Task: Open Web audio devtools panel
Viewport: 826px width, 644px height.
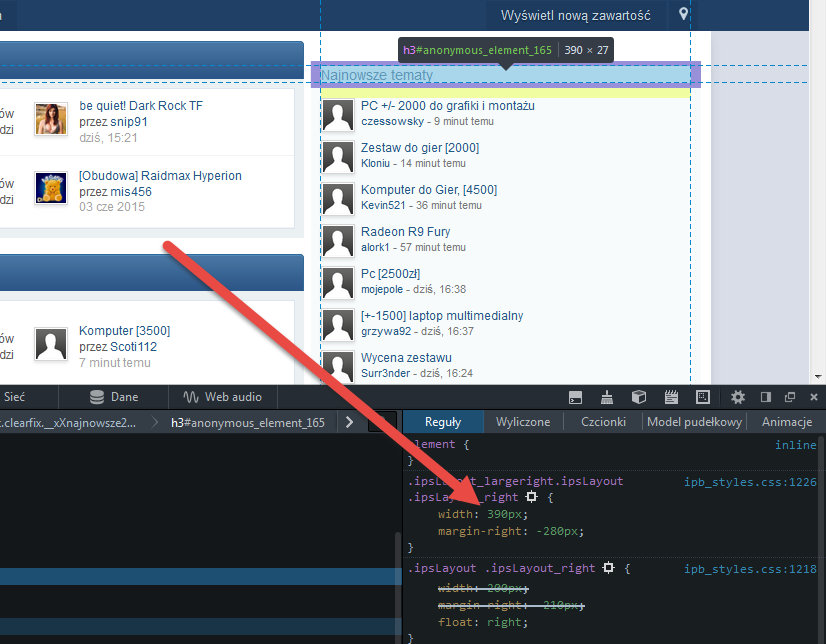Action: (222, 397)
